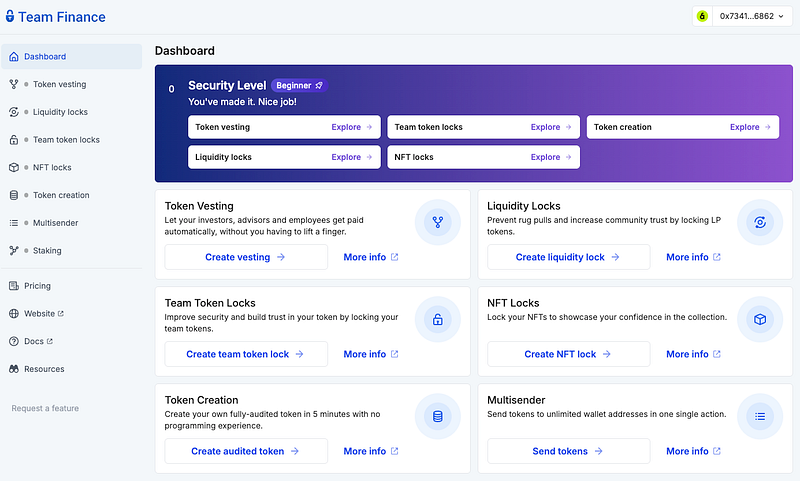Click Explore on Liquidity locks banner tile

(352, 157)
